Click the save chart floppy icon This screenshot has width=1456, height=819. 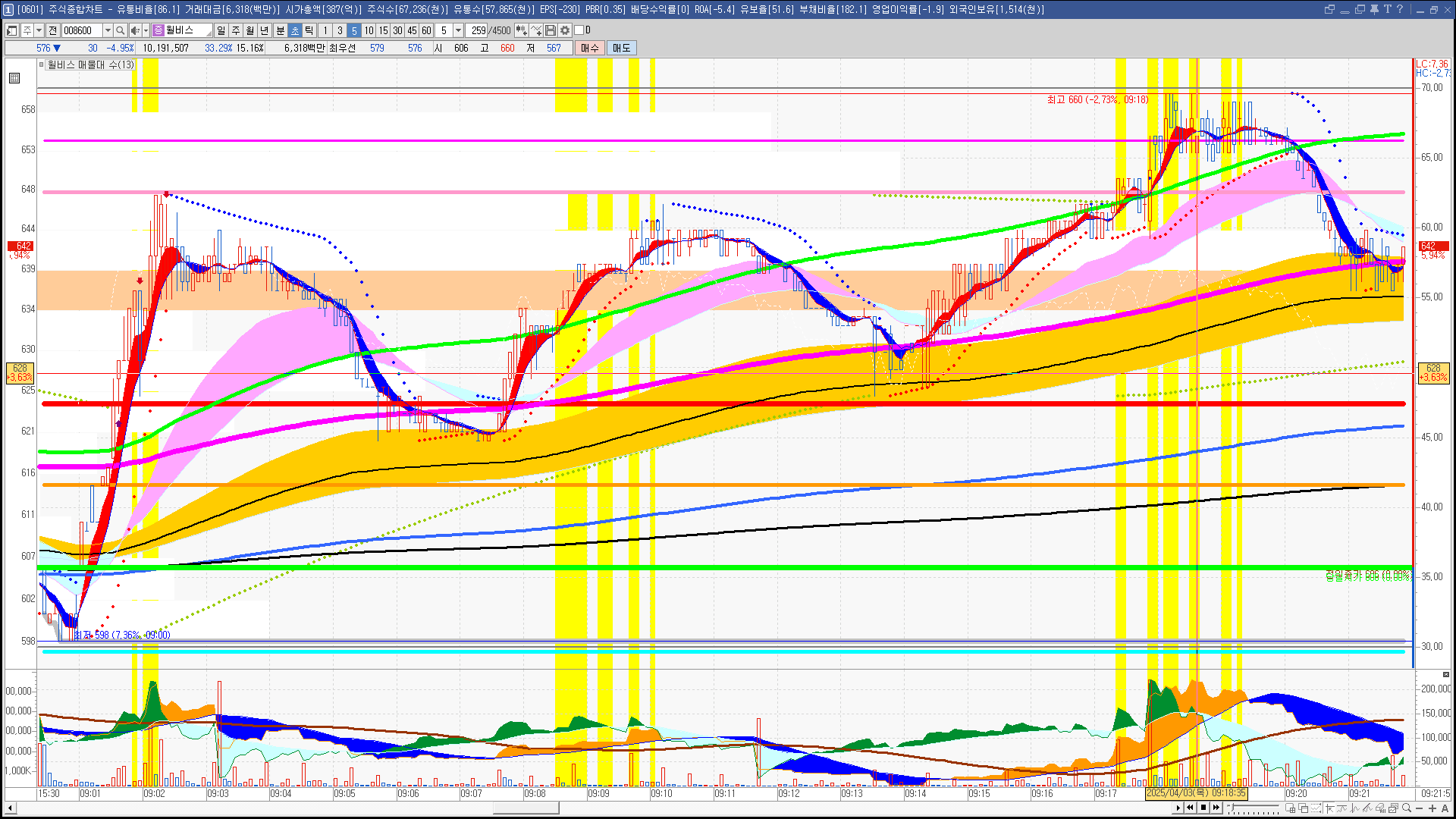click(551, 30)
